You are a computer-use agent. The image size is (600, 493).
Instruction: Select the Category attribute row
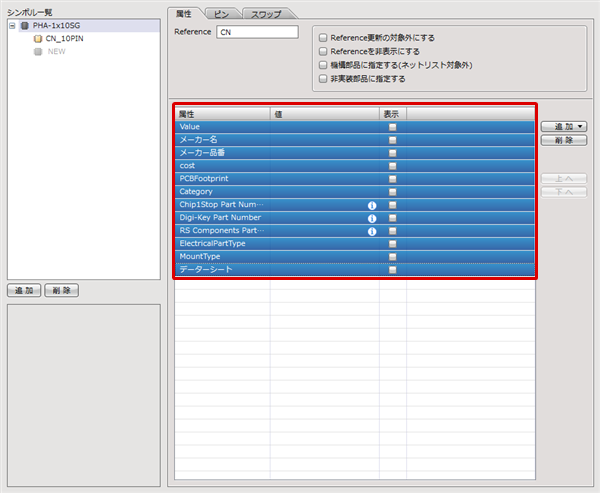click(355, 192)
